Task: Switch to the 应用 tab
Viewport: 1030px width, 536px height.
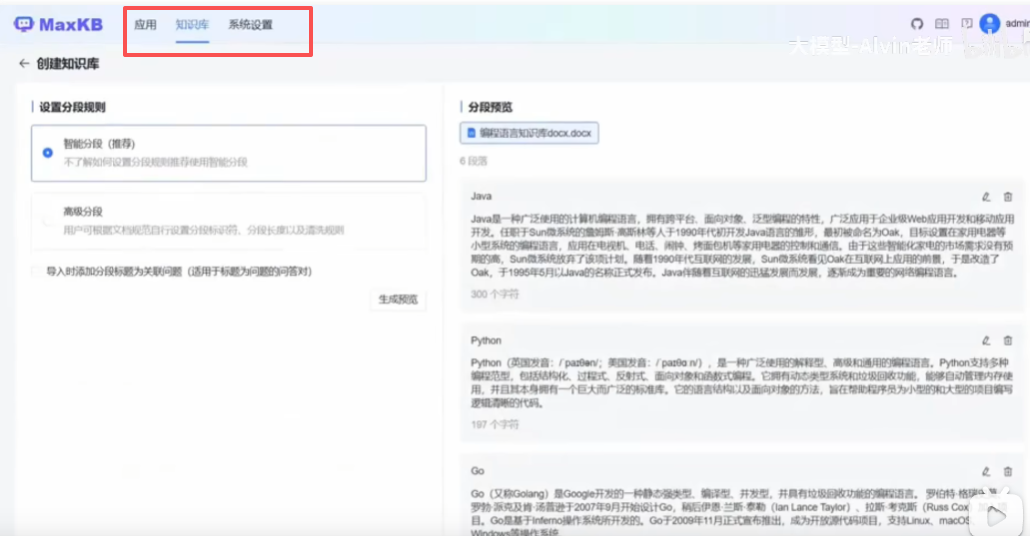Action: [x=145, y=25]
